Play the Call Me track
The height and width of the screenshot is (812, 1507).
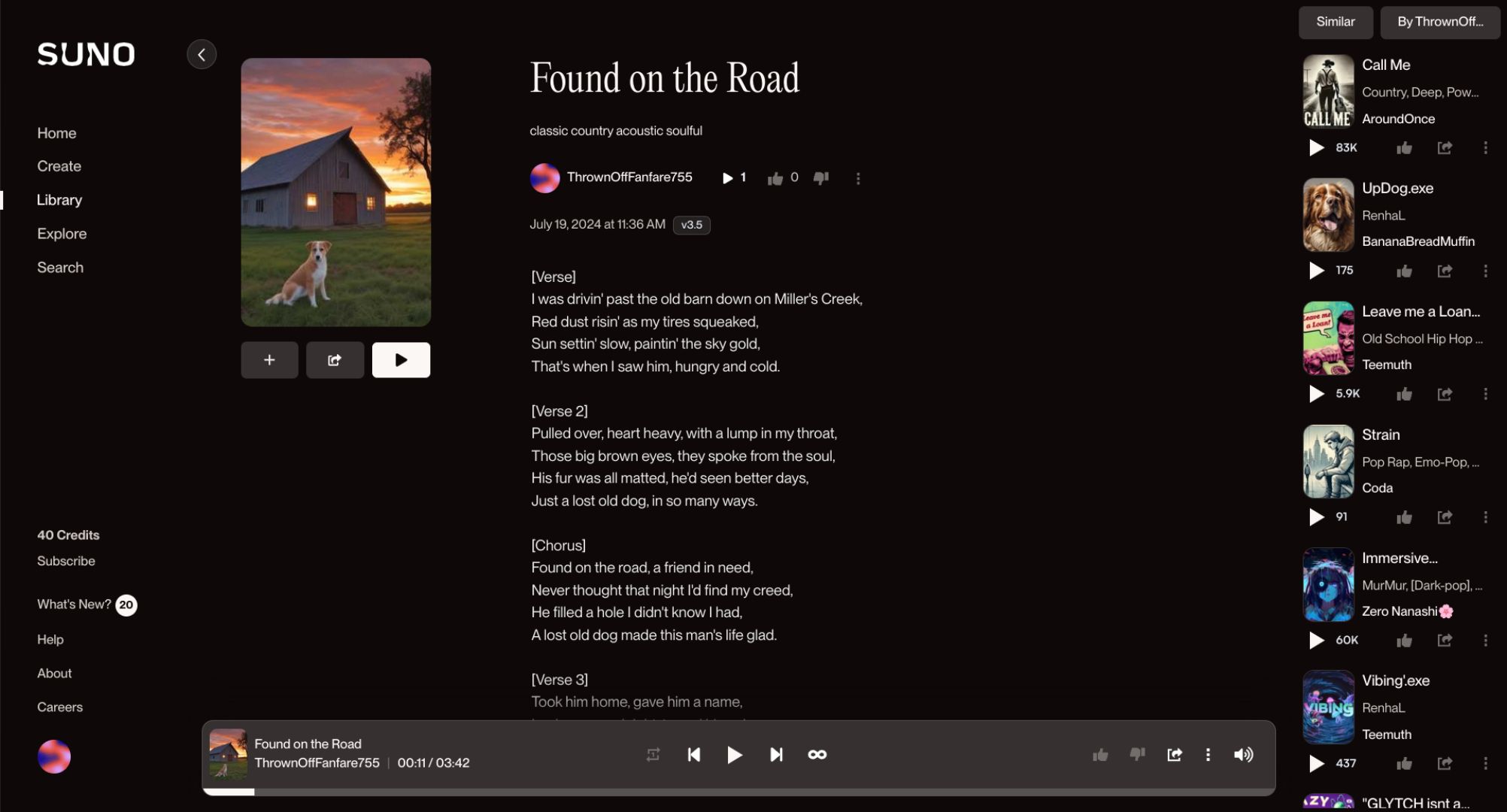tap(1316, 148)
